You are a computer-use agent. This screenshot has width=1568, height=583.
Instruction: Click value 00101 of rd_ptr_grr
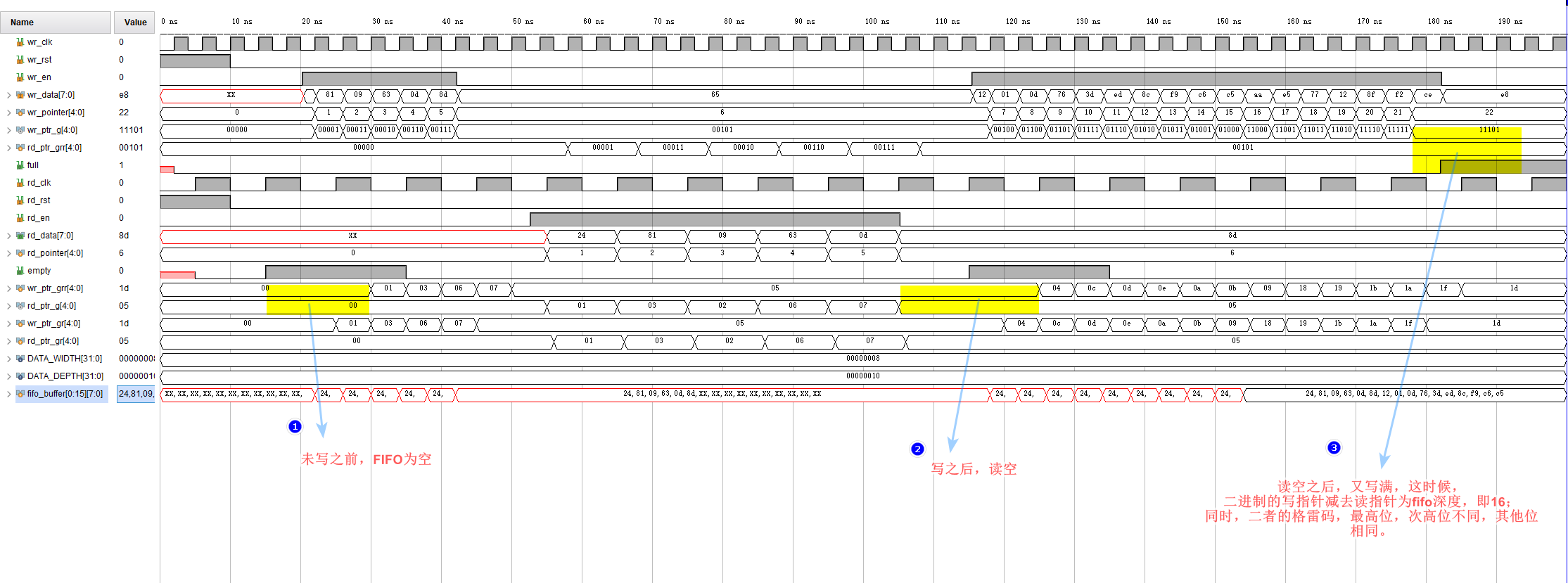point(132,148)
